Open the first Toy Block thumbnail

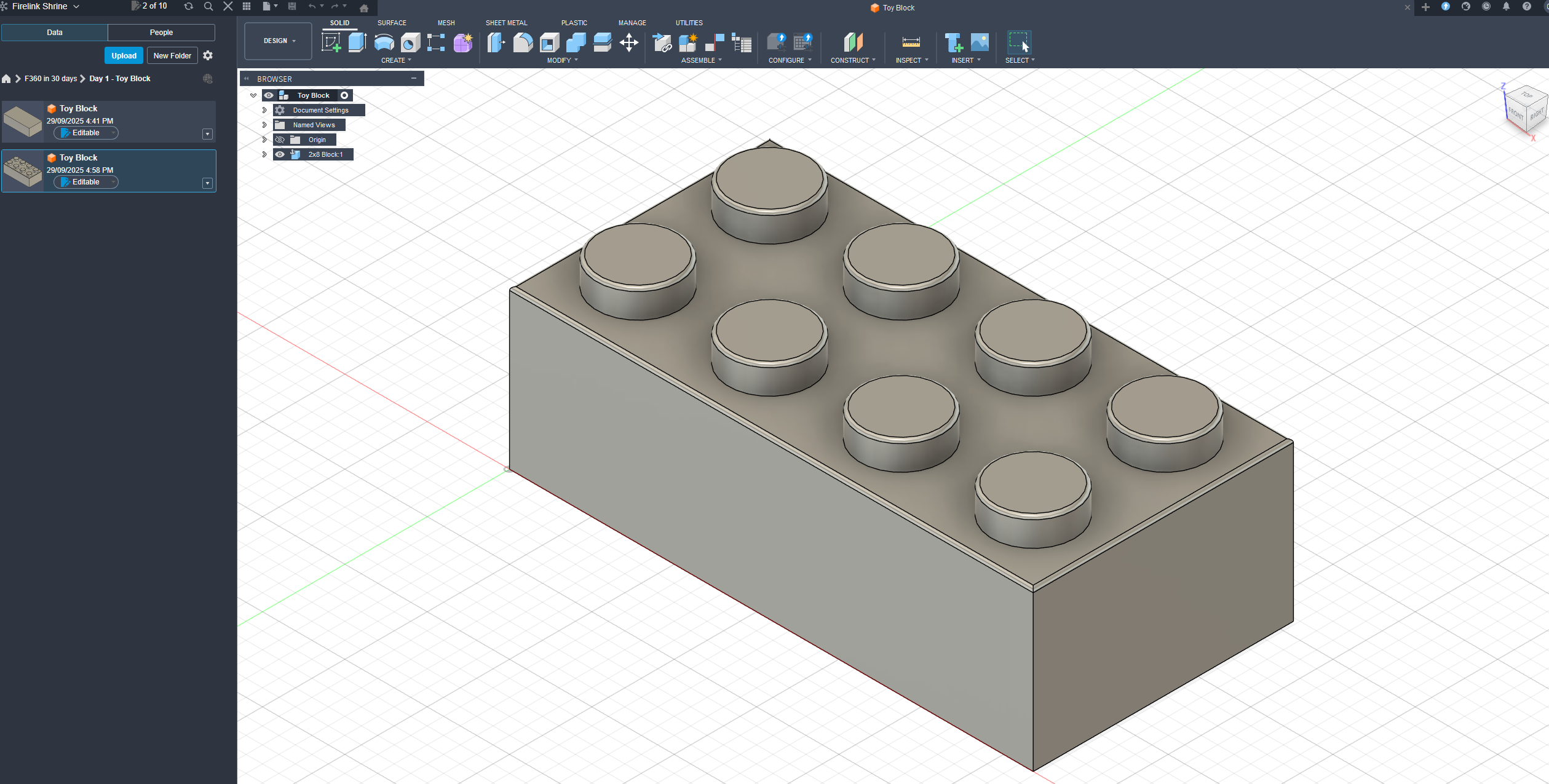coord(23,122)
